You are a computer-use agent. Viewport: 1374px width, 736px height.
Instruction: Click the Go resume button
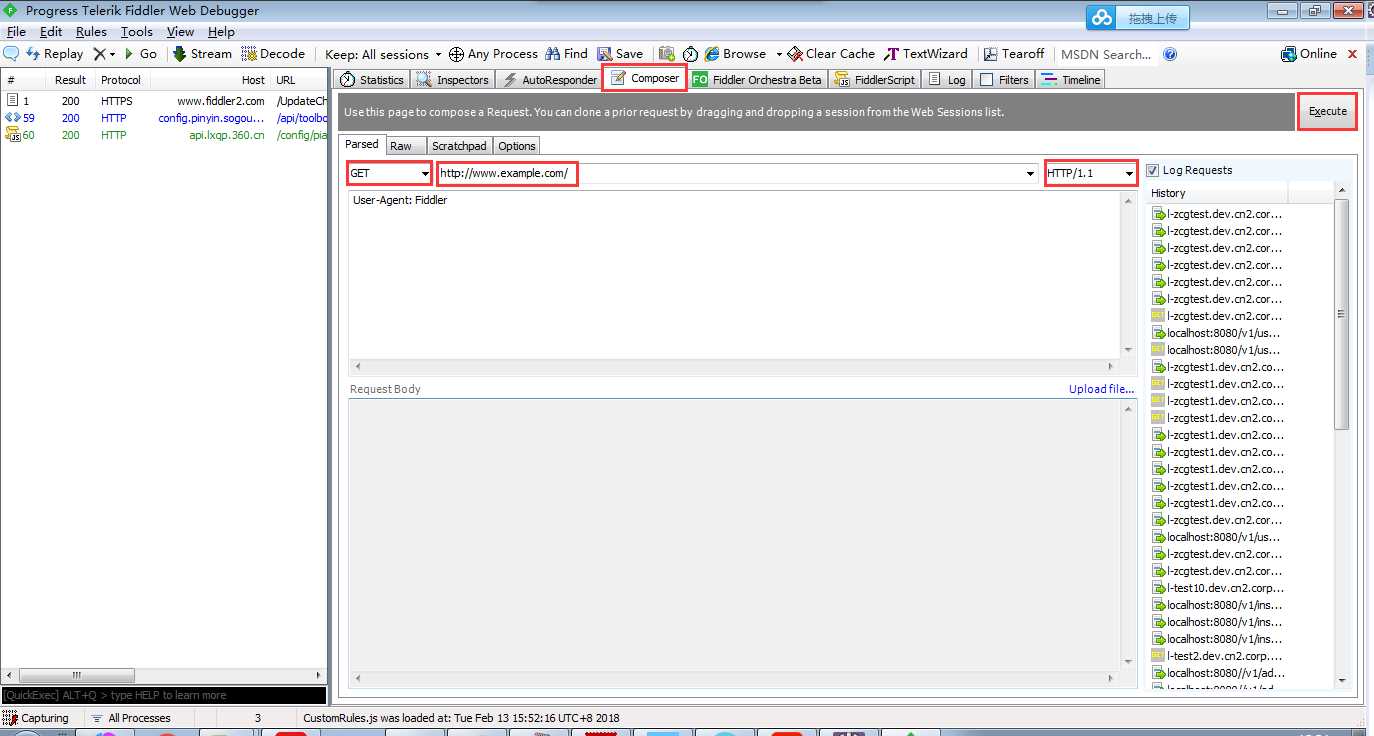140,54
